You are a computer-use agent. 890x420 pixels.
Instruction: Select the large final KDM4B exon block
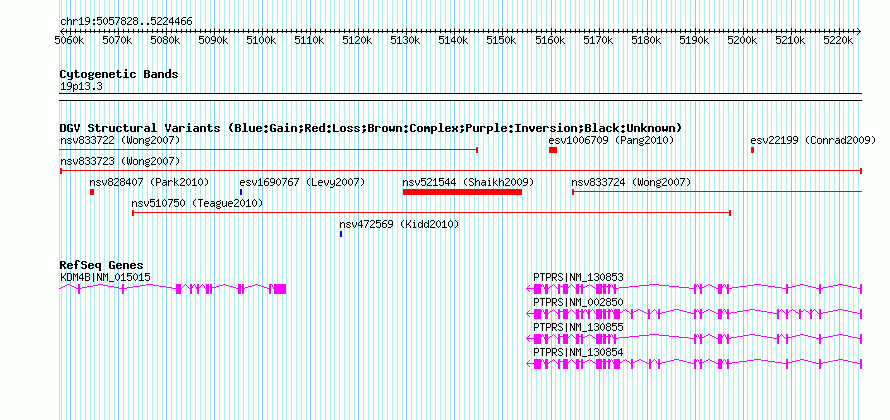pos(280,289)
